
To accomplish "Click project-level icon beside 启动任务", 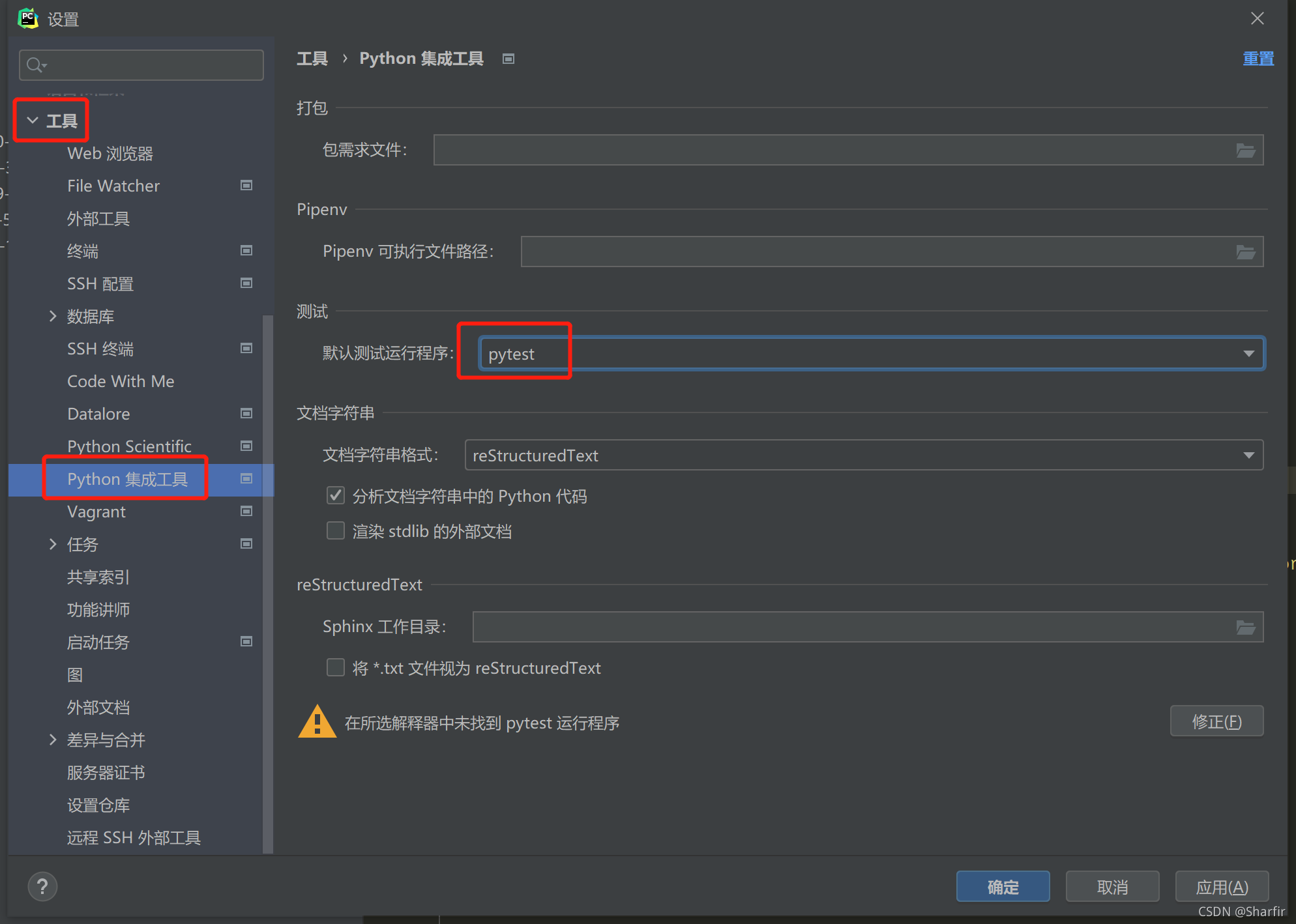I will (246, 642).
